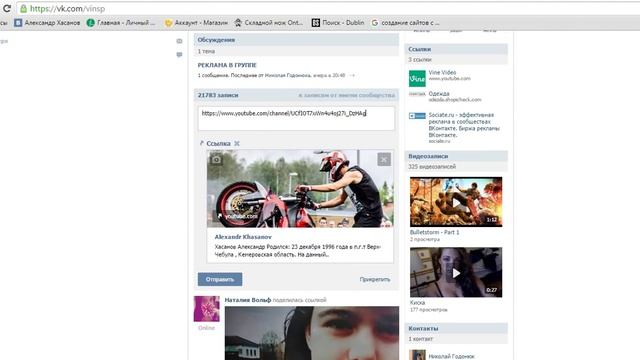This screenshot has height=360, width=640.
Task: Click the 325 видеозаписей count text
Action: tap(432, 167)
